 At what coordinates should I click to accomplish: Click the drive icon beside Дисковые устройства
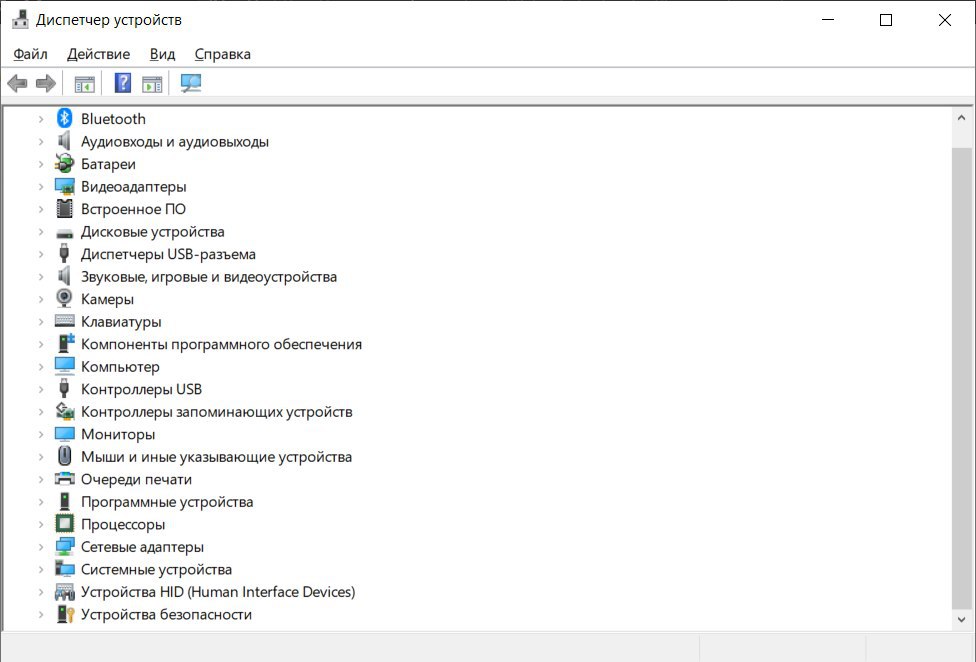(x=64, y=233)
